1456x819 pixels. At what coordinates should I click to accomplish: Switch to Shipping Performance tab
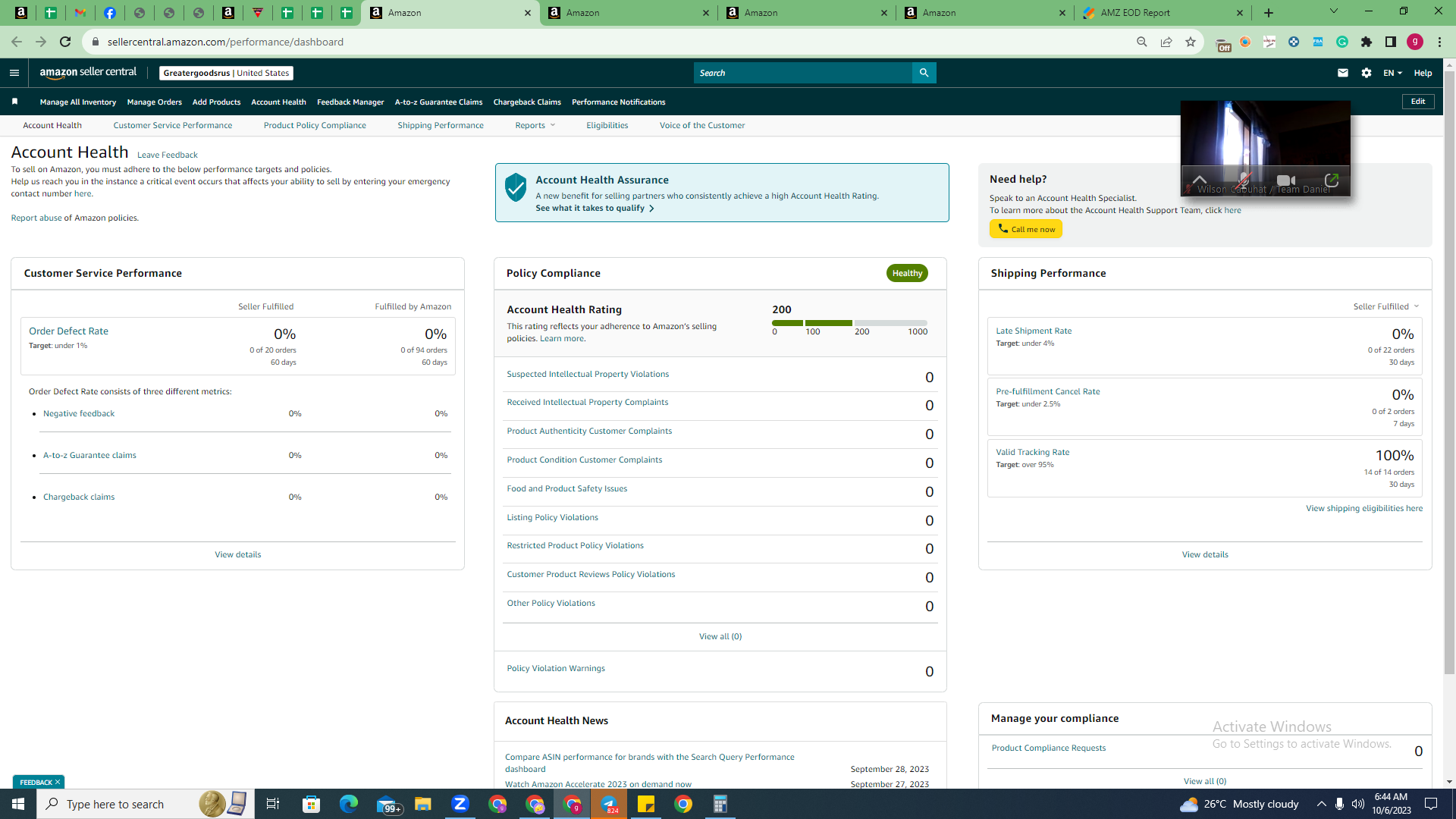[441, 125]
